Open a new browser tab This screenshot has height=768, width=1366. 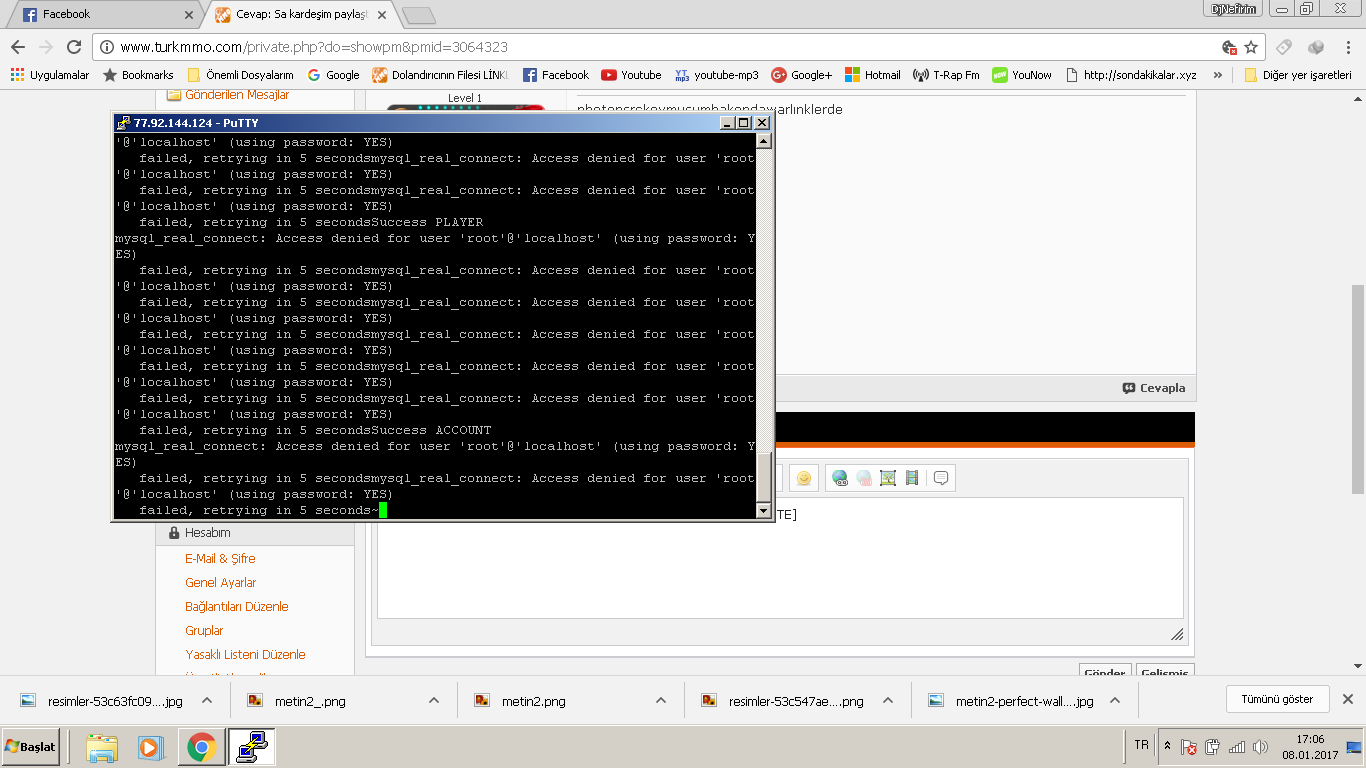(x=418, y=15)
